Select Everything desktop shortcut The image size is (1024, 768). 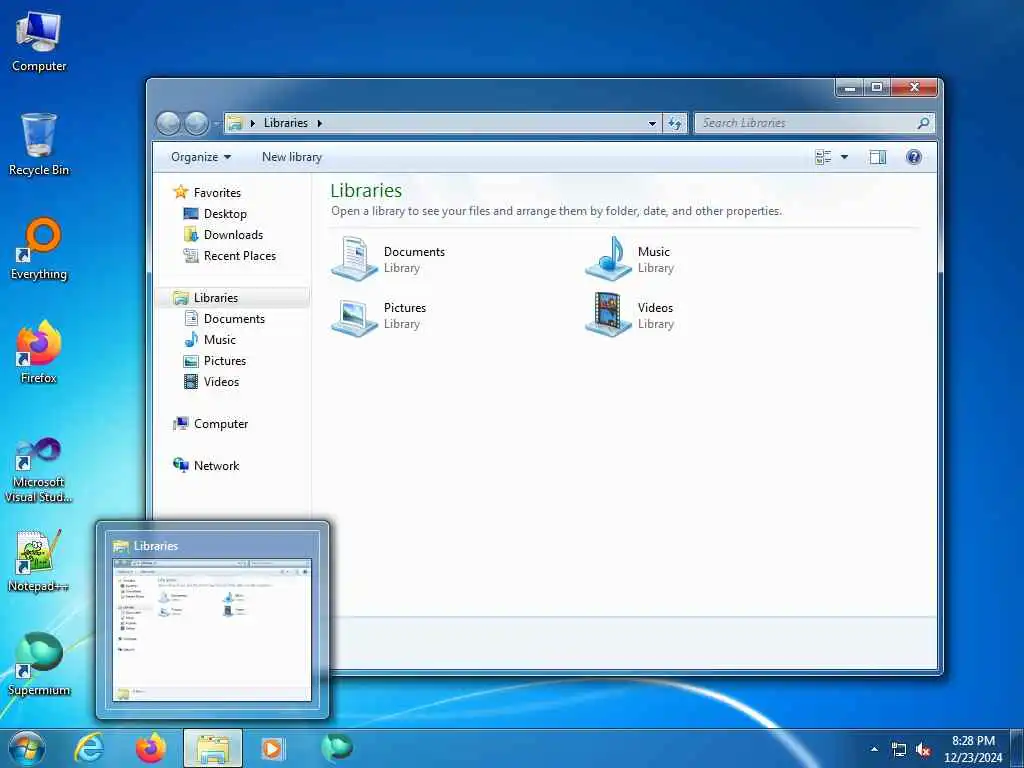pyautogui.click(x=39, y=249)
